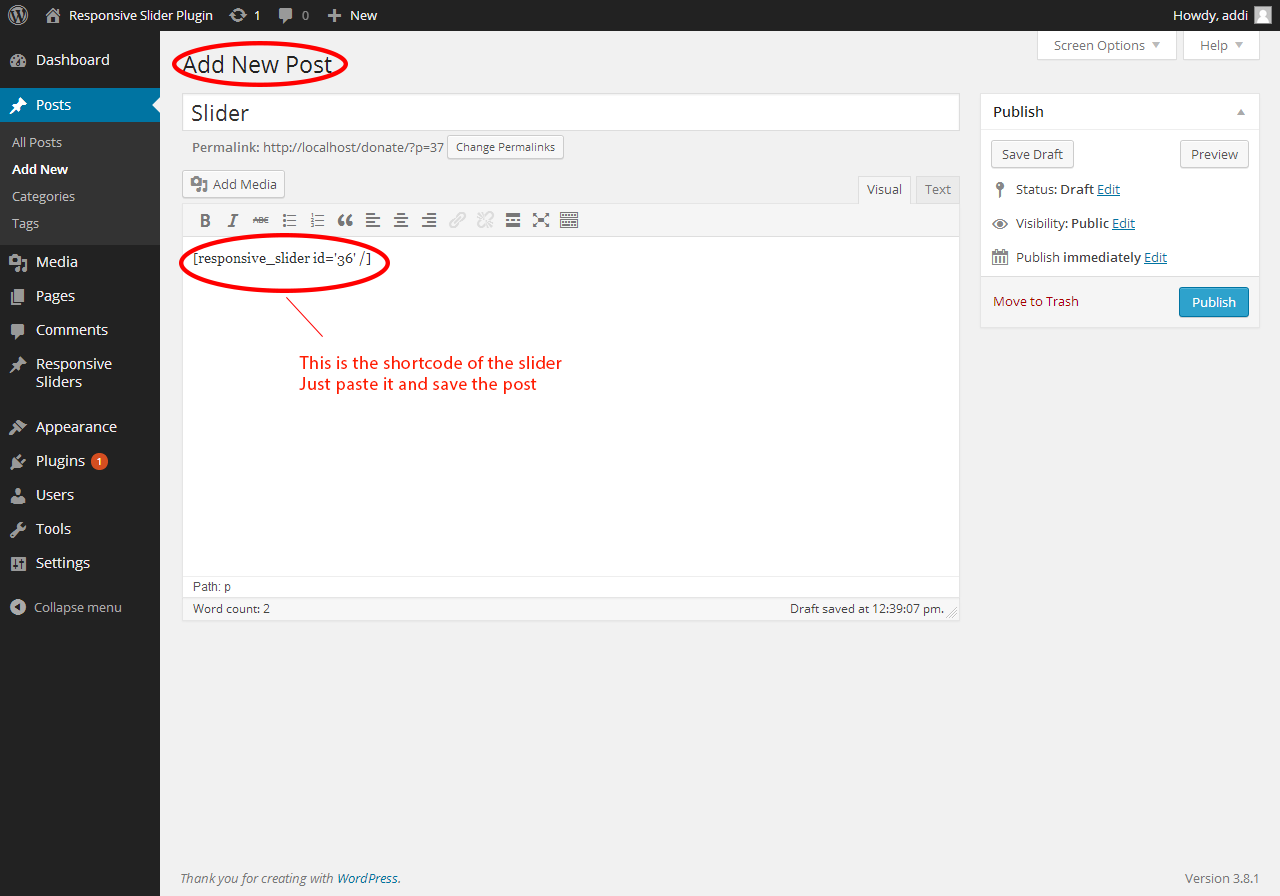Open Tags submenu
This screenshot has width=1280, height=896.
(26, 224)
